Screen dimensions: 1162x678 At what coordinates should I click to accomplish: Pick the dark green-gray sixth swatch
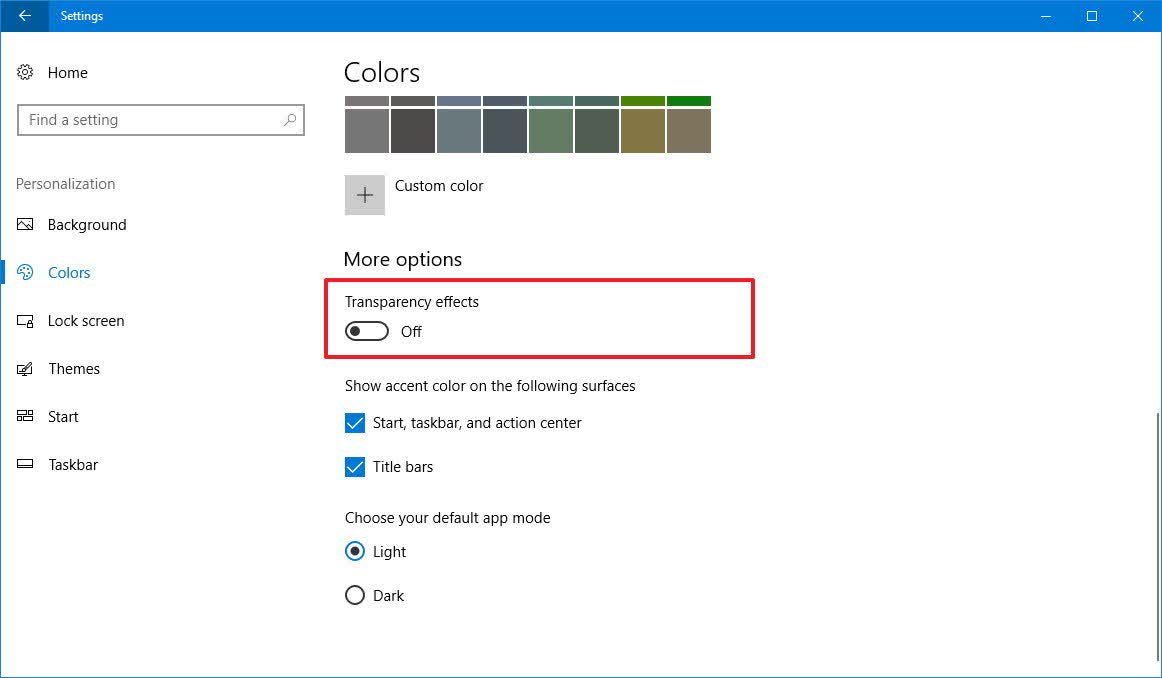tap(597, 130)
